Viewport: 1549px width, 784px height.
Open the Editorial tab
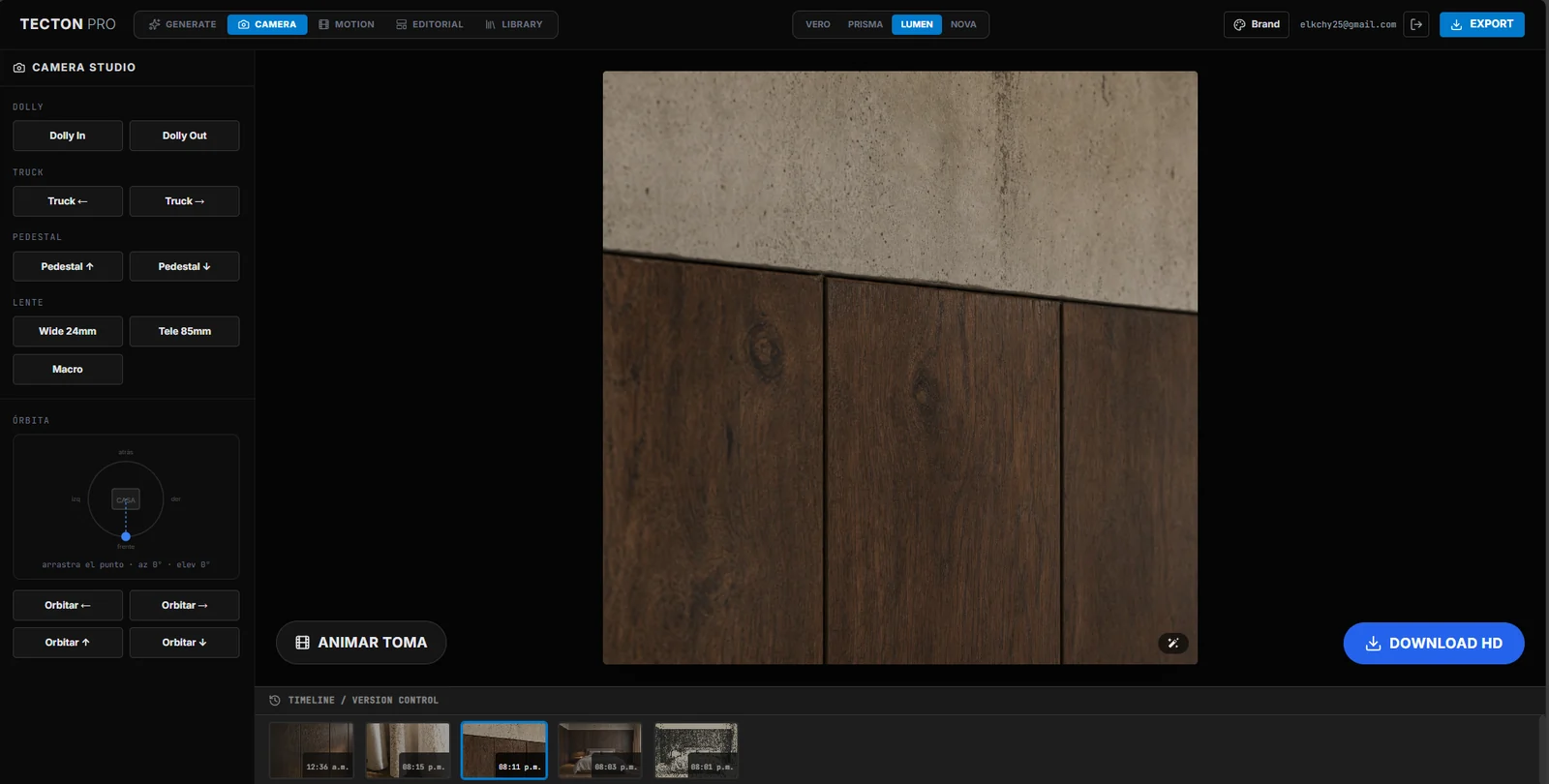click(x=430, y=24)
